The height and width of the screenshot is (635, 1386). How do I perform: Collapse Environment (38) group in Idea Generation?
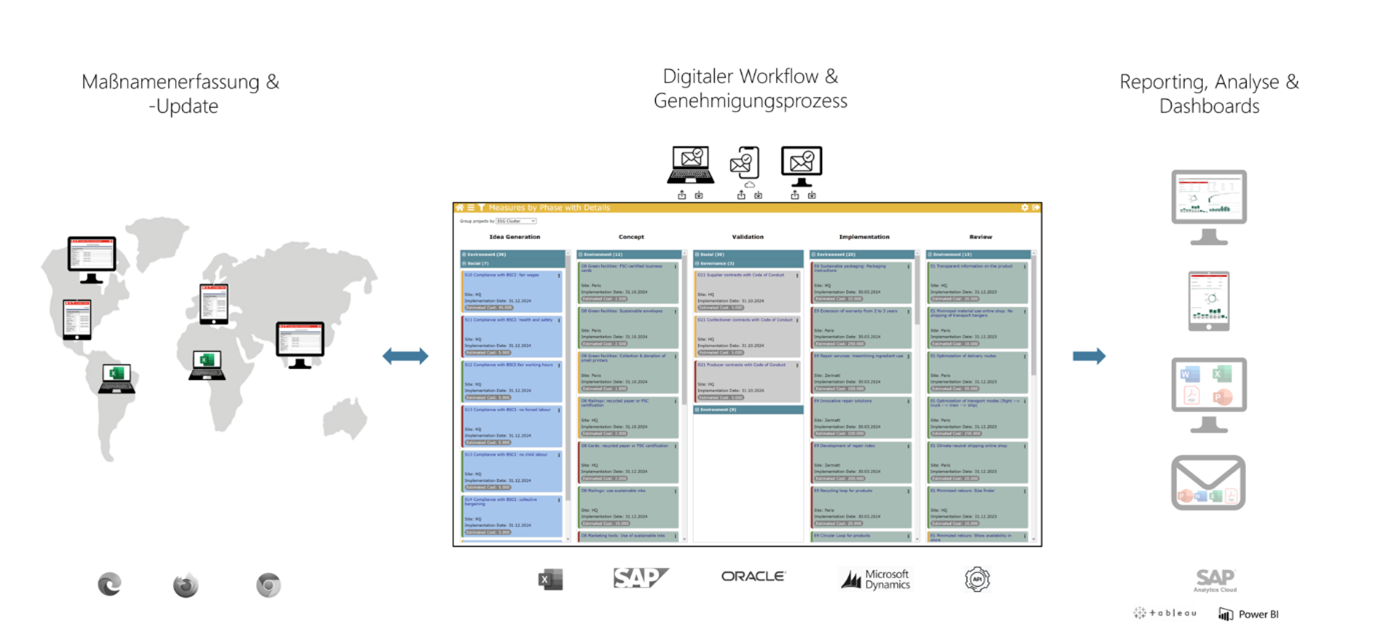(x=464, y=255)
